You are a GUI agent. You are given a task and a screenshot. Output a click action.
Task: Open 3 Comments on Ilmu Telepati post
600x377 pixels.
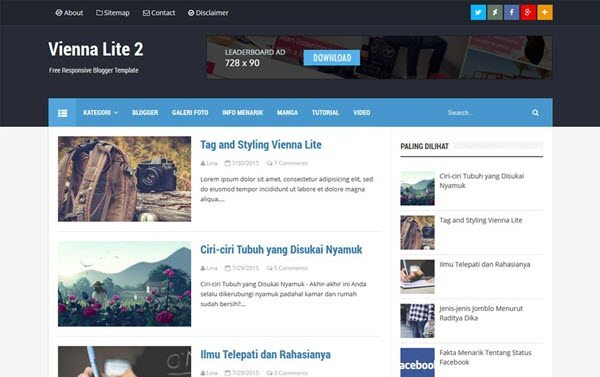[287, 373]
